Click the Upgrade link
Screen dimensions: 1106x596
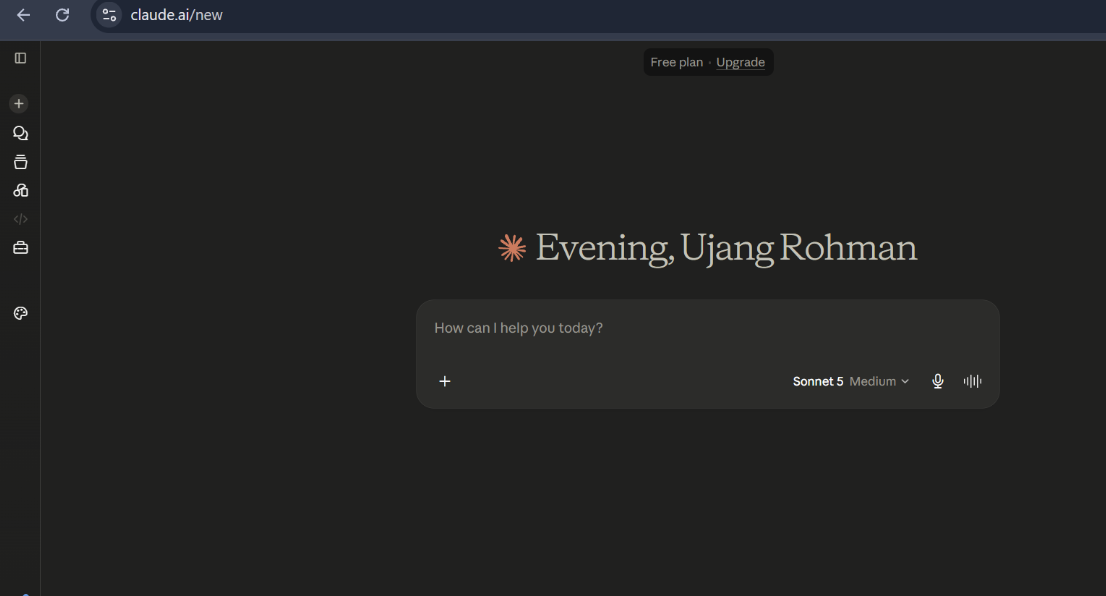pos(740,62)
